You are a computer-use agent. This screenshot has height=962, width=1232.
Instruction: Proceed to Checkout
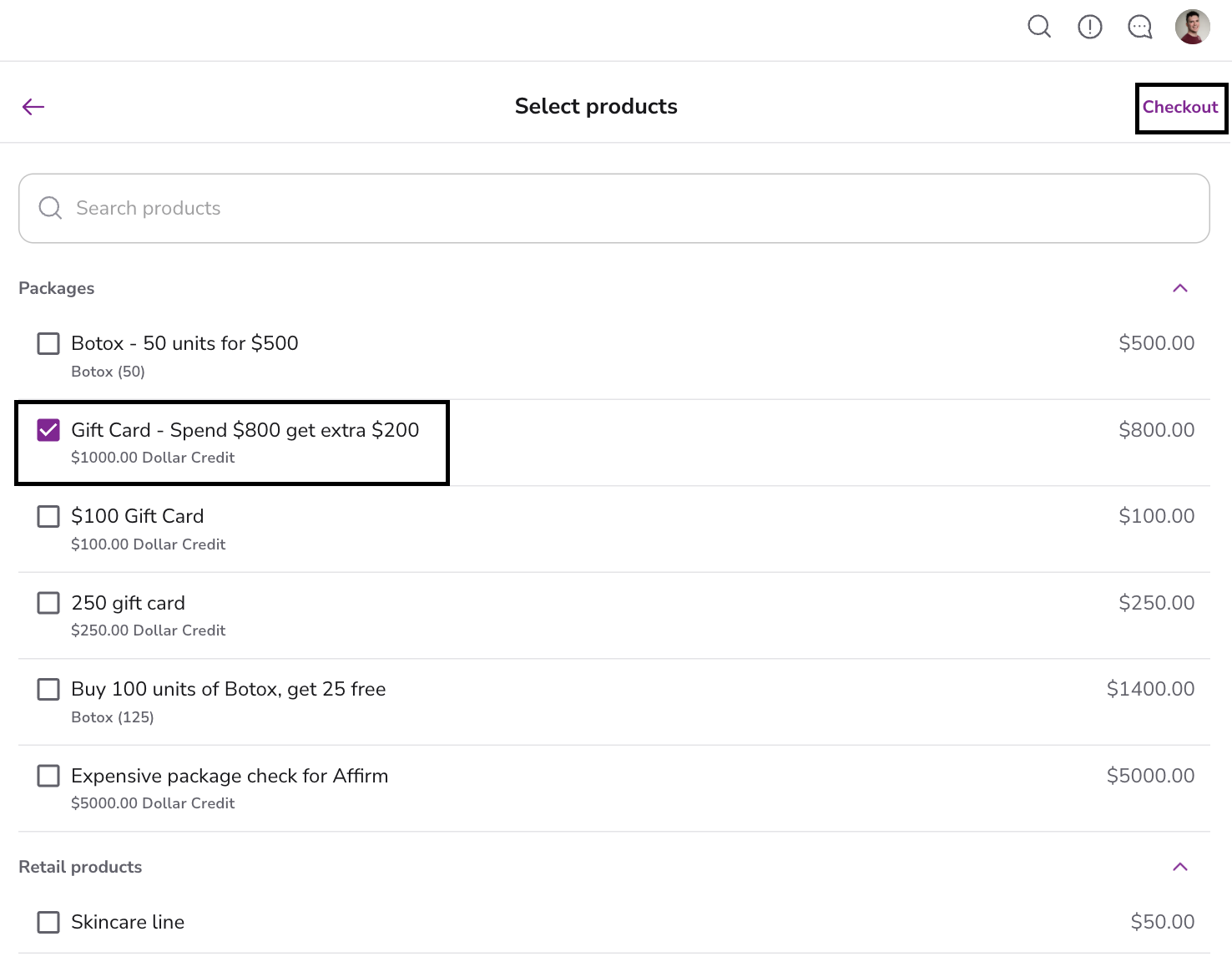(1179, 107)
